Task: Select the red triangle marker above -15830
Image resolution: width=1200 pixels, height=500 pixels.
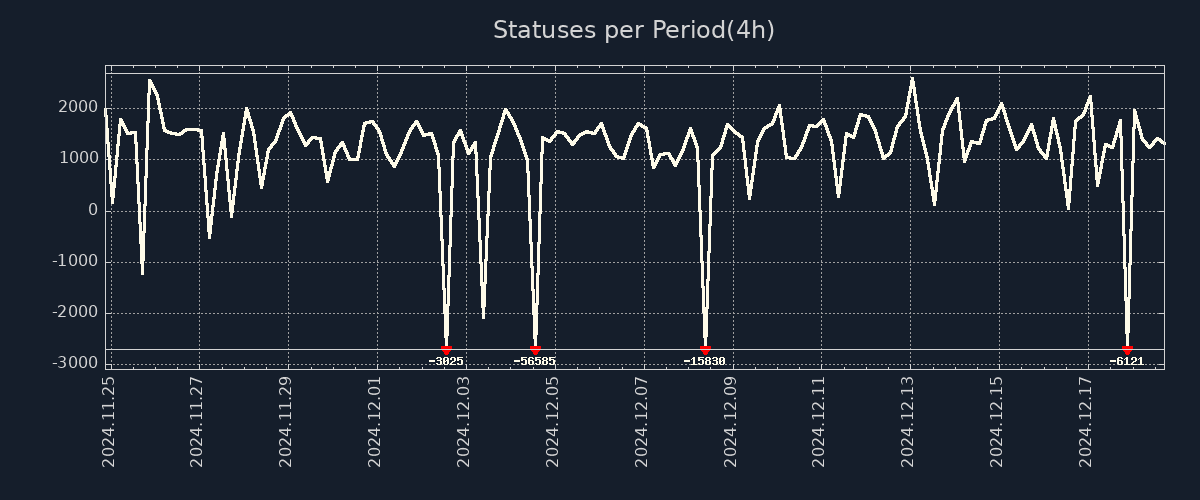Action: pos(705,351)
